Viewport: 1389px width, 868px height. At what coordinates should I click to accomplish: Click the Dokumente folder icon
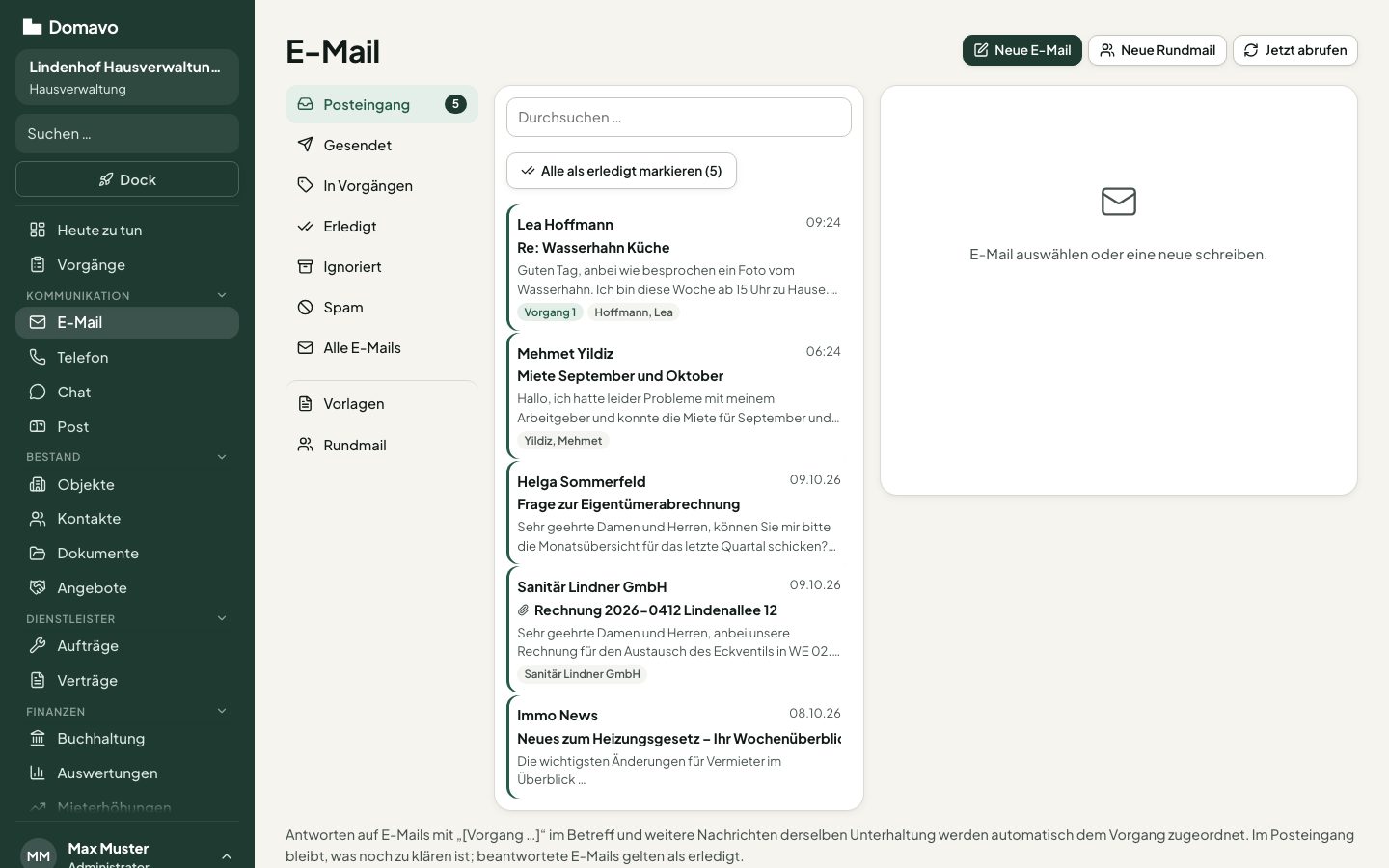coord(38,554)
